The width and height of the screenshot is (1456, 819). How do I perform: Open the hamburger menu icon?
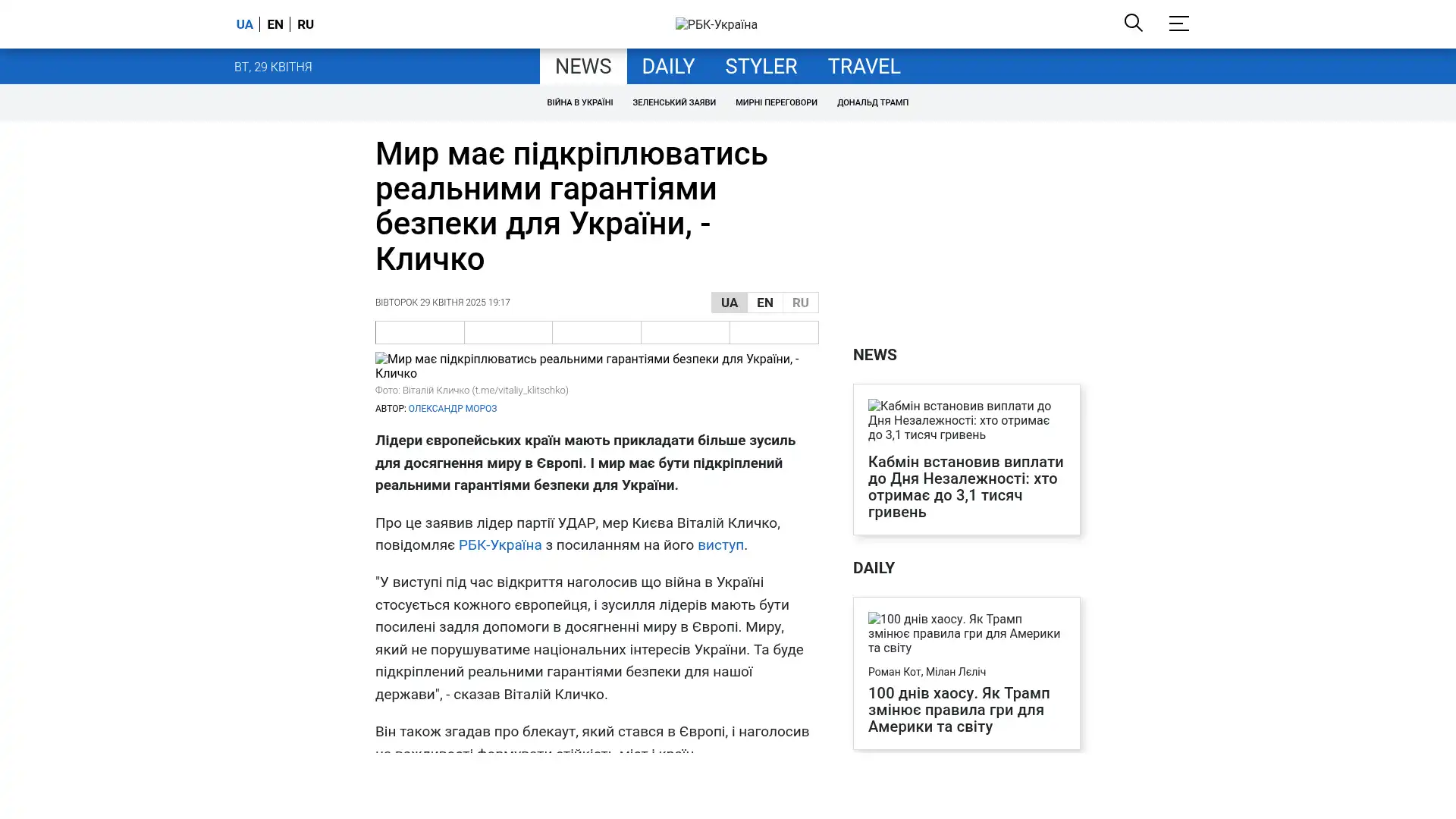pyautogui.click(x=1178, y=24)
